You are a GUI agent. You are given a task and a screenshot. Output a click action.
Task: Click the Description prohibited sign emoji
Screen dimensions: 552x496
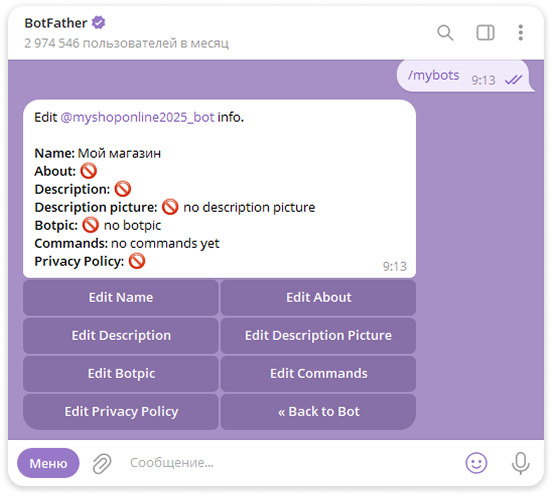[x=123, y=189]
